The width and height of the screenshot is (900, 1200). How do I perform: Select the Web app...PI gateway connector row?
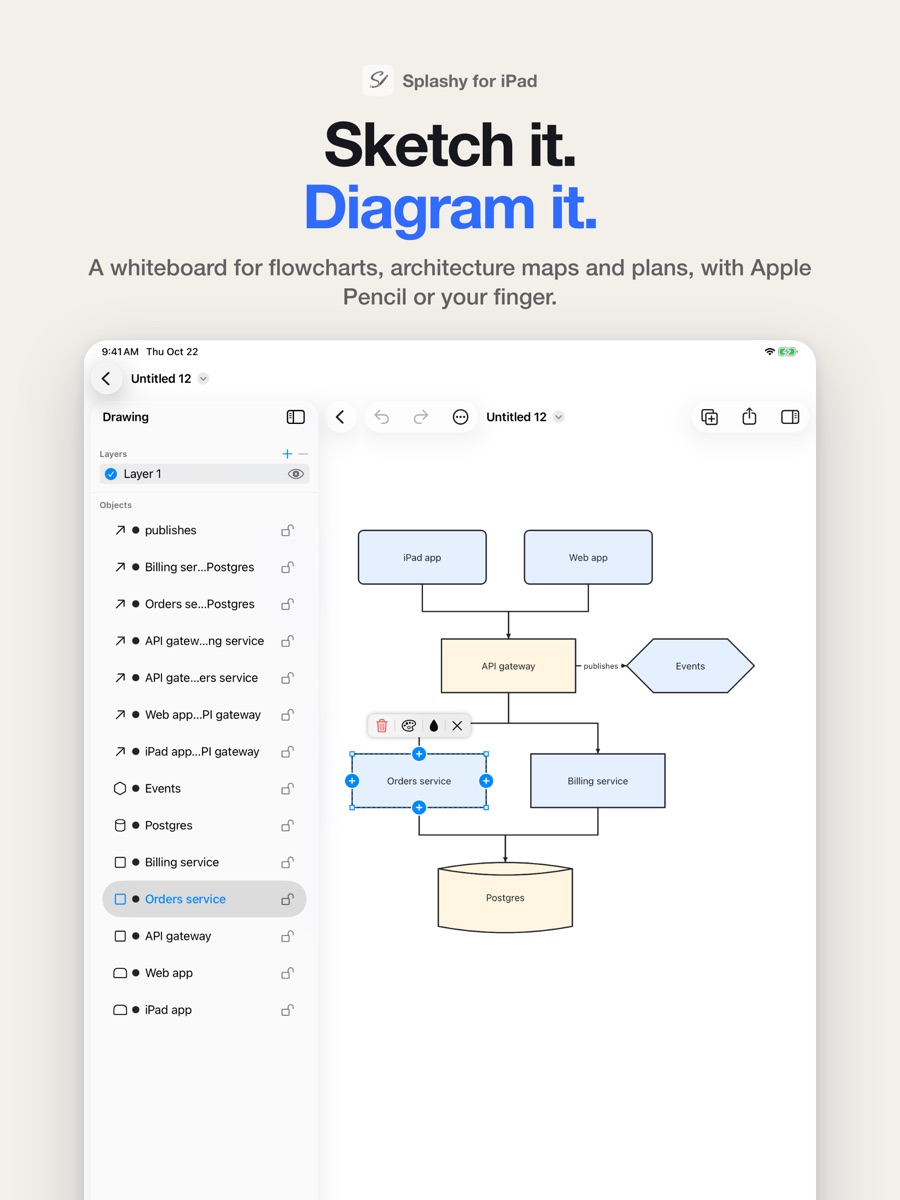point(205,715)
